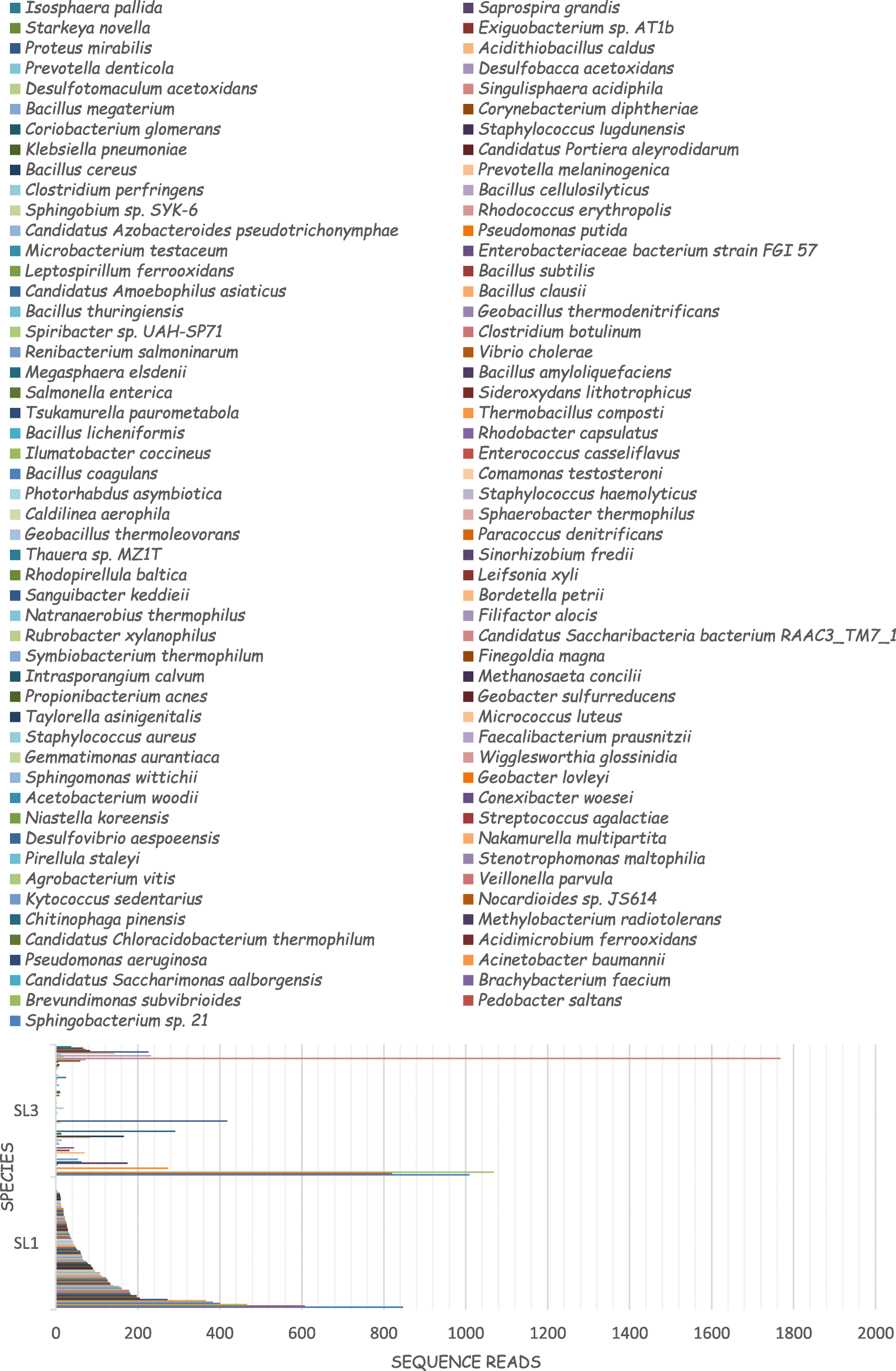Click Sphingobacterium sp. 21 legend label
896x1371 pixels.
117,1021
